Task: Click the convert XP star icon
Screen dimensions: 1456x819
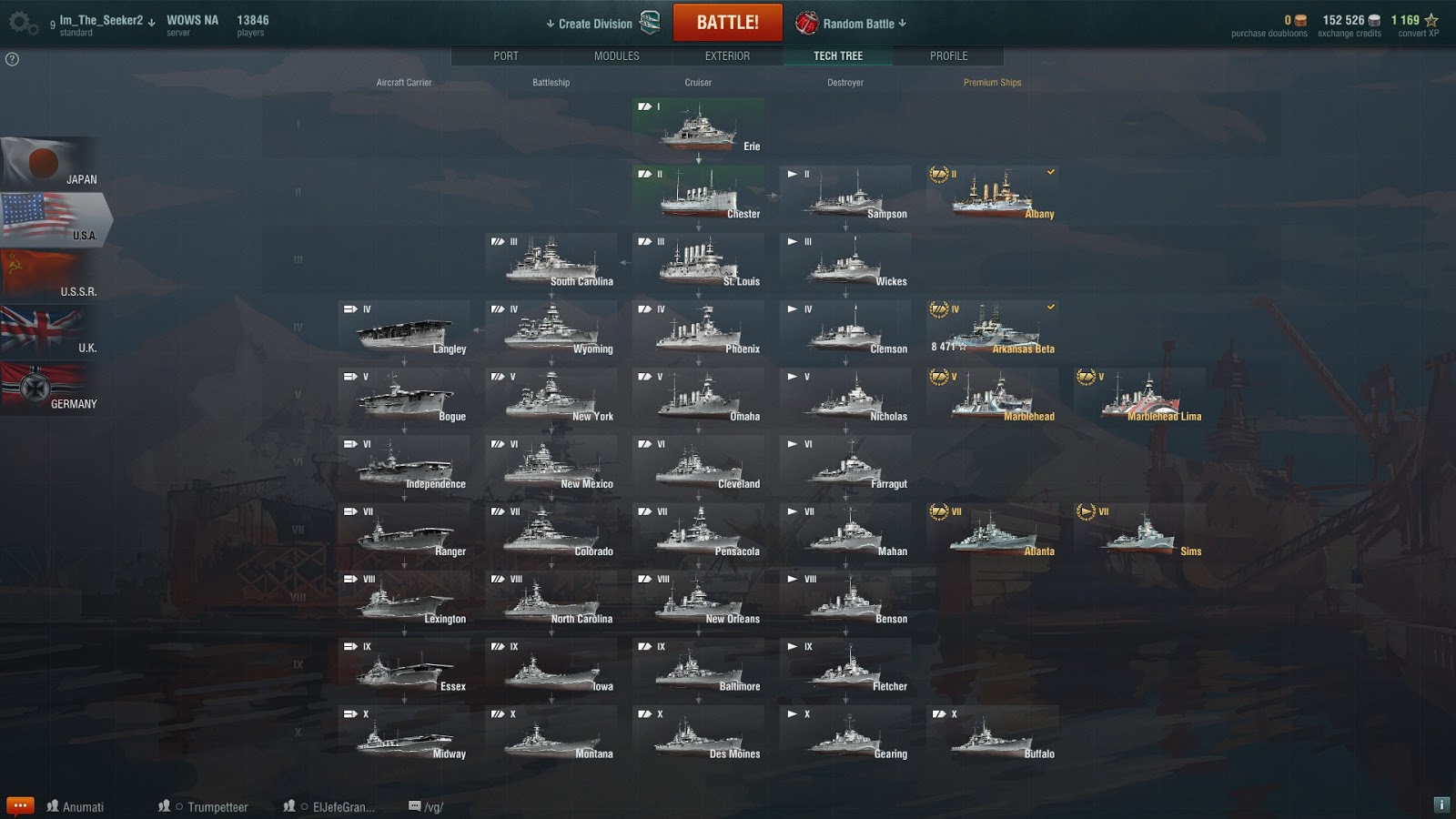Action: click(1431, 20)
